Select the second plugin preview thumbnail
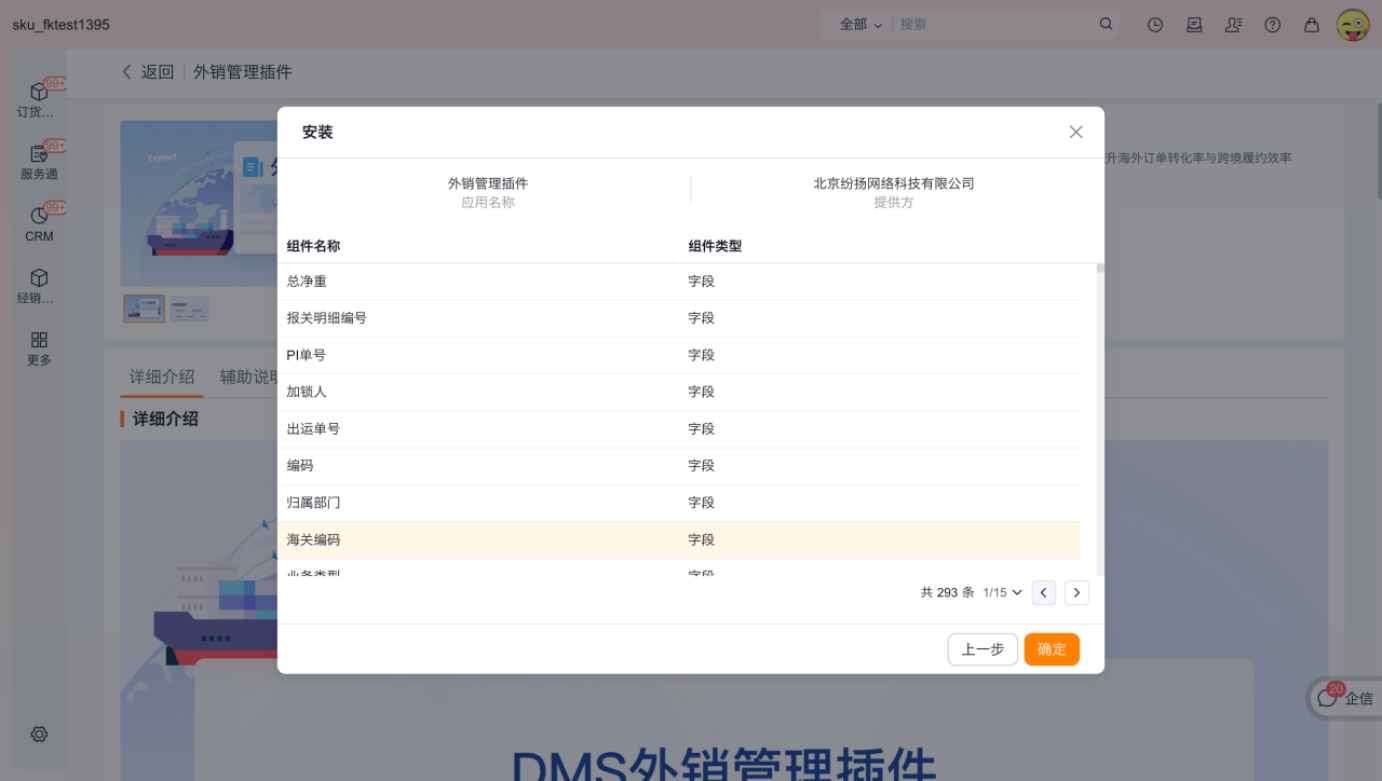This screenshot has width=1382, height=781. [190, 309]
